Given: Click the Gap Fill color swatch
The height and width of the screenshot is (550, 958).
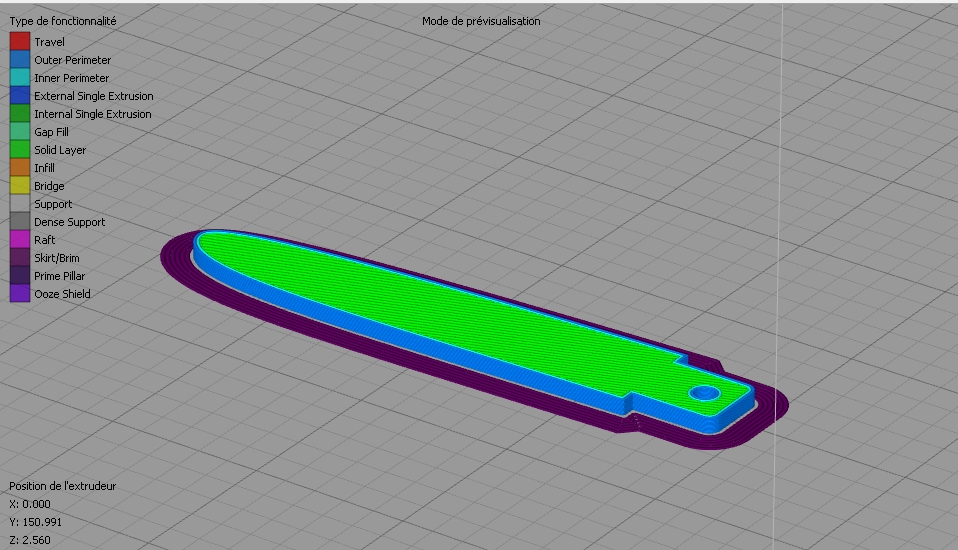Looking at the screenshot, I should (x=20, y=131).
